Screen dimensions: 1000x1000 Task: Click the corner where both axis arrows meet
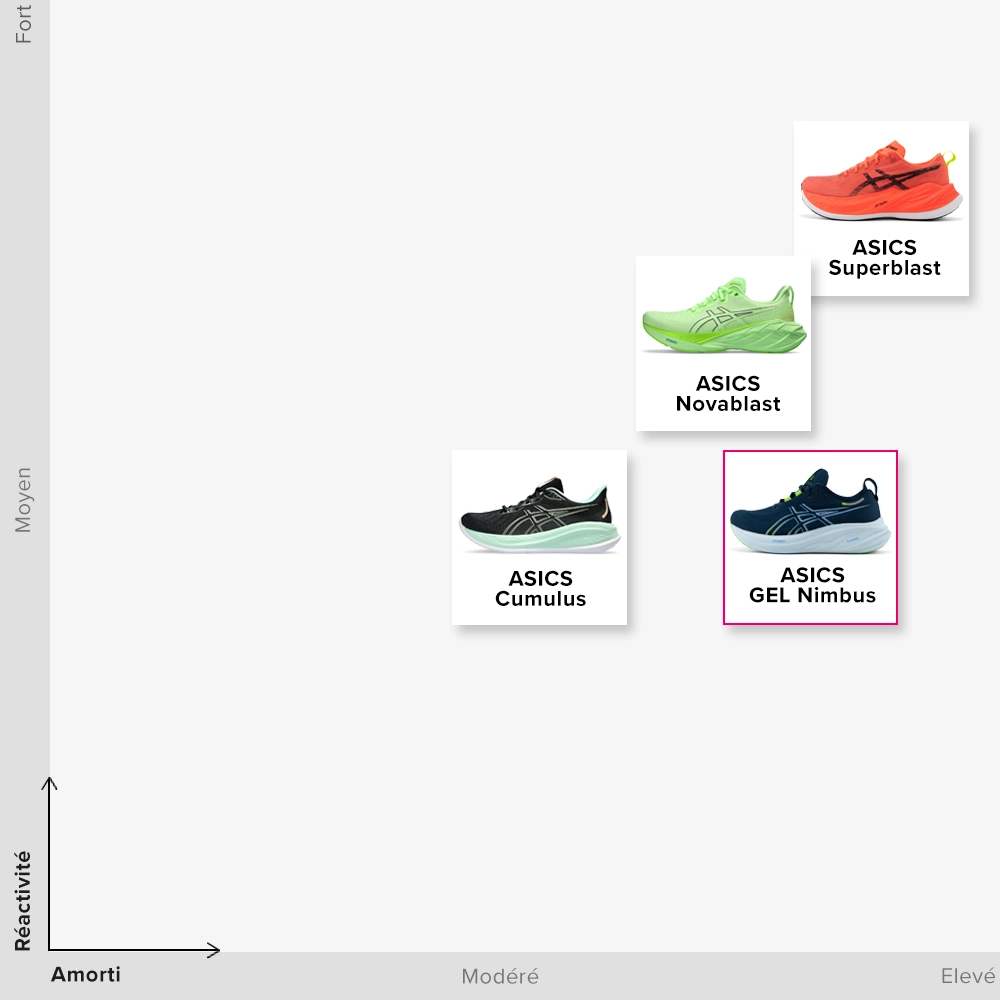(x=49, y=949)
